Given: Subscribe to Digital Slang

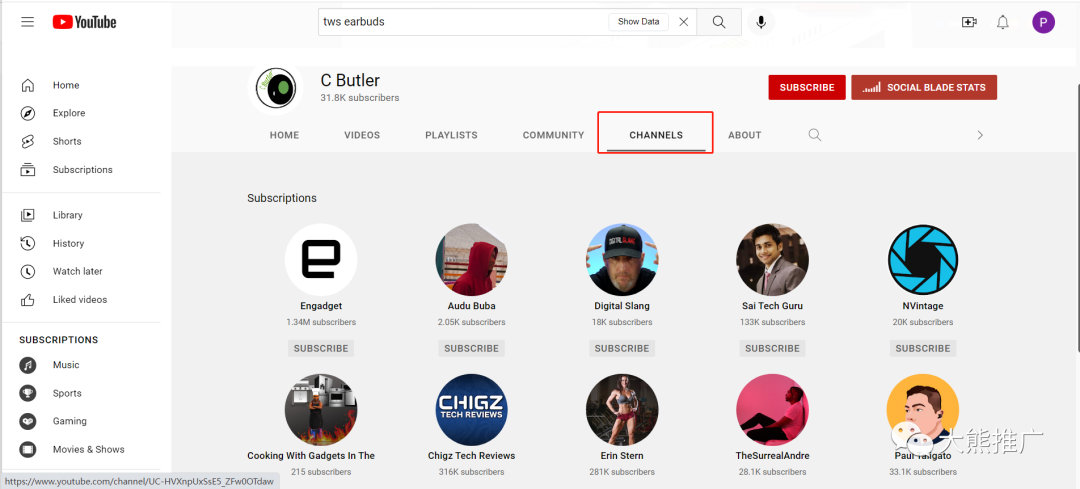Looking at the screenshot, I should pos(622,348).
